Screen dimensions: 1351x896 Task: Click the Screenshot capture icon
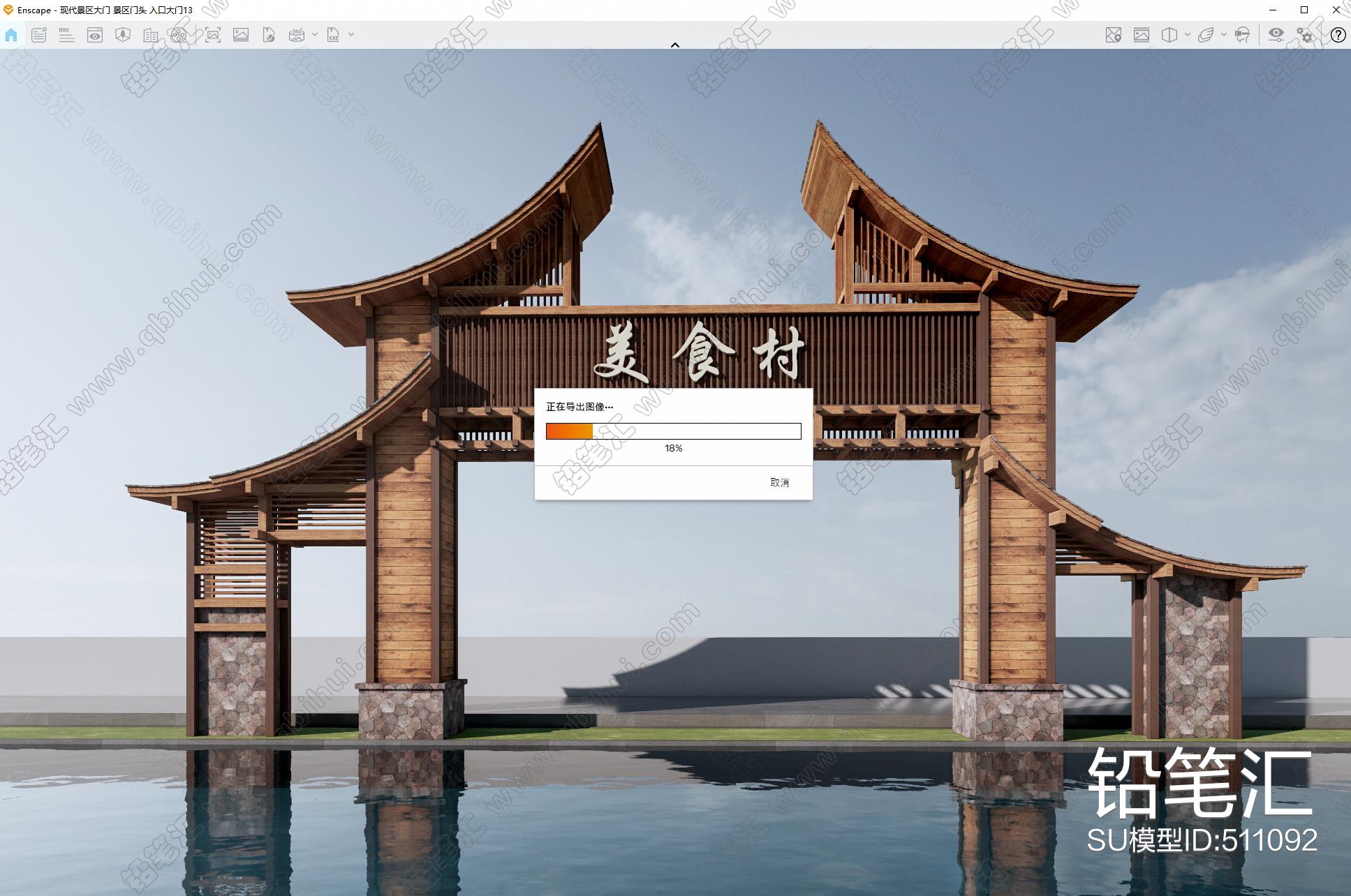pos(213,35)
